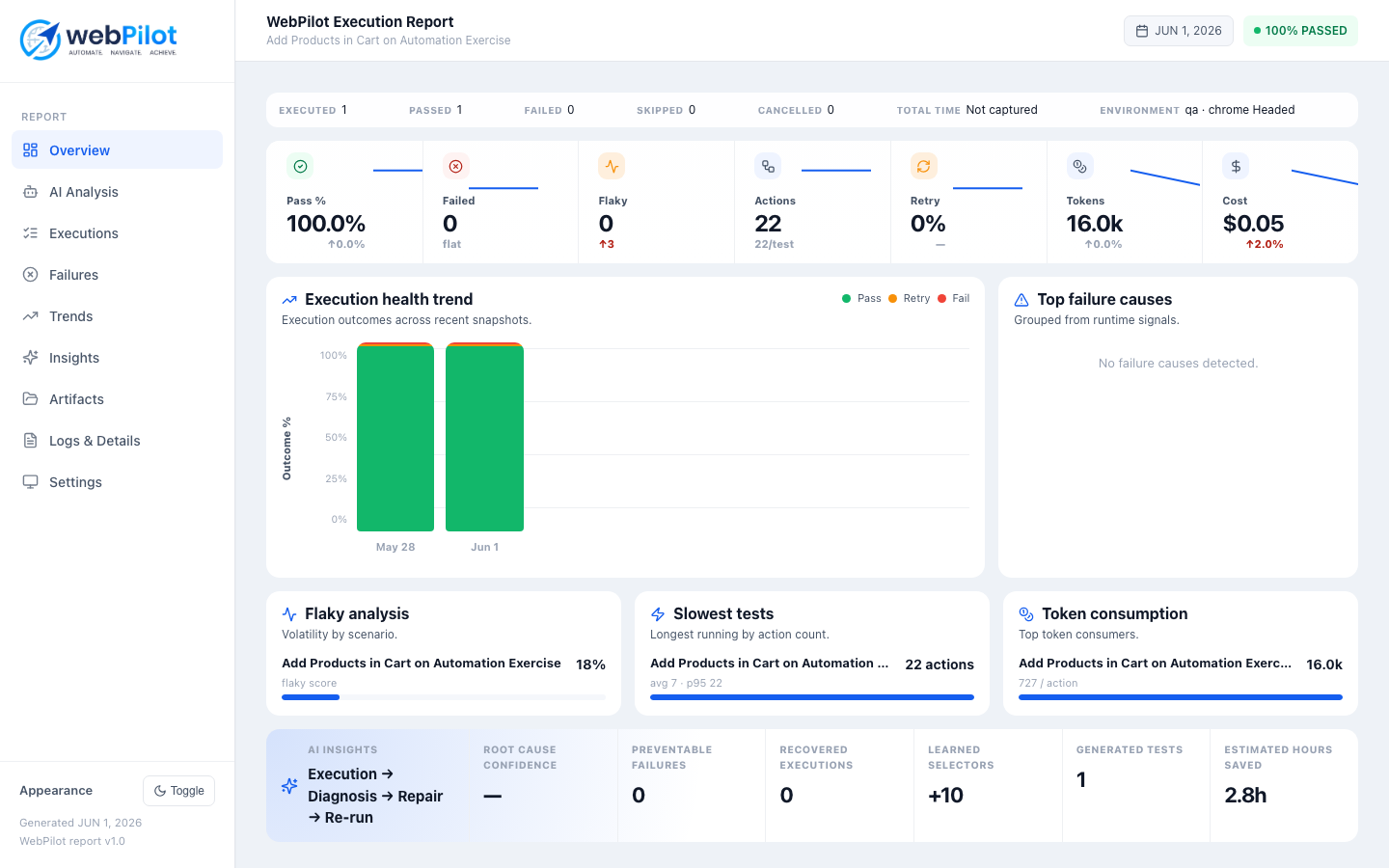Click the Token consumption coins icon

[x=1026, y=614]
